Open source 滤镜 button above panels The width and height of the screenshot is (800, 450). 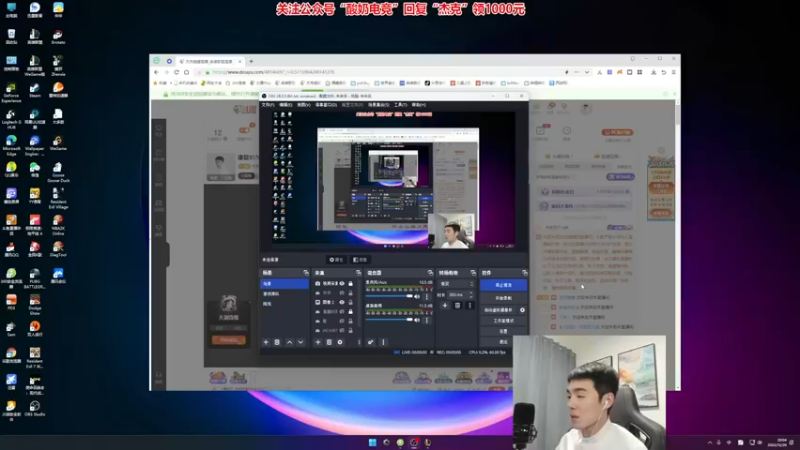pyautogui.click(x=360, y=260)
